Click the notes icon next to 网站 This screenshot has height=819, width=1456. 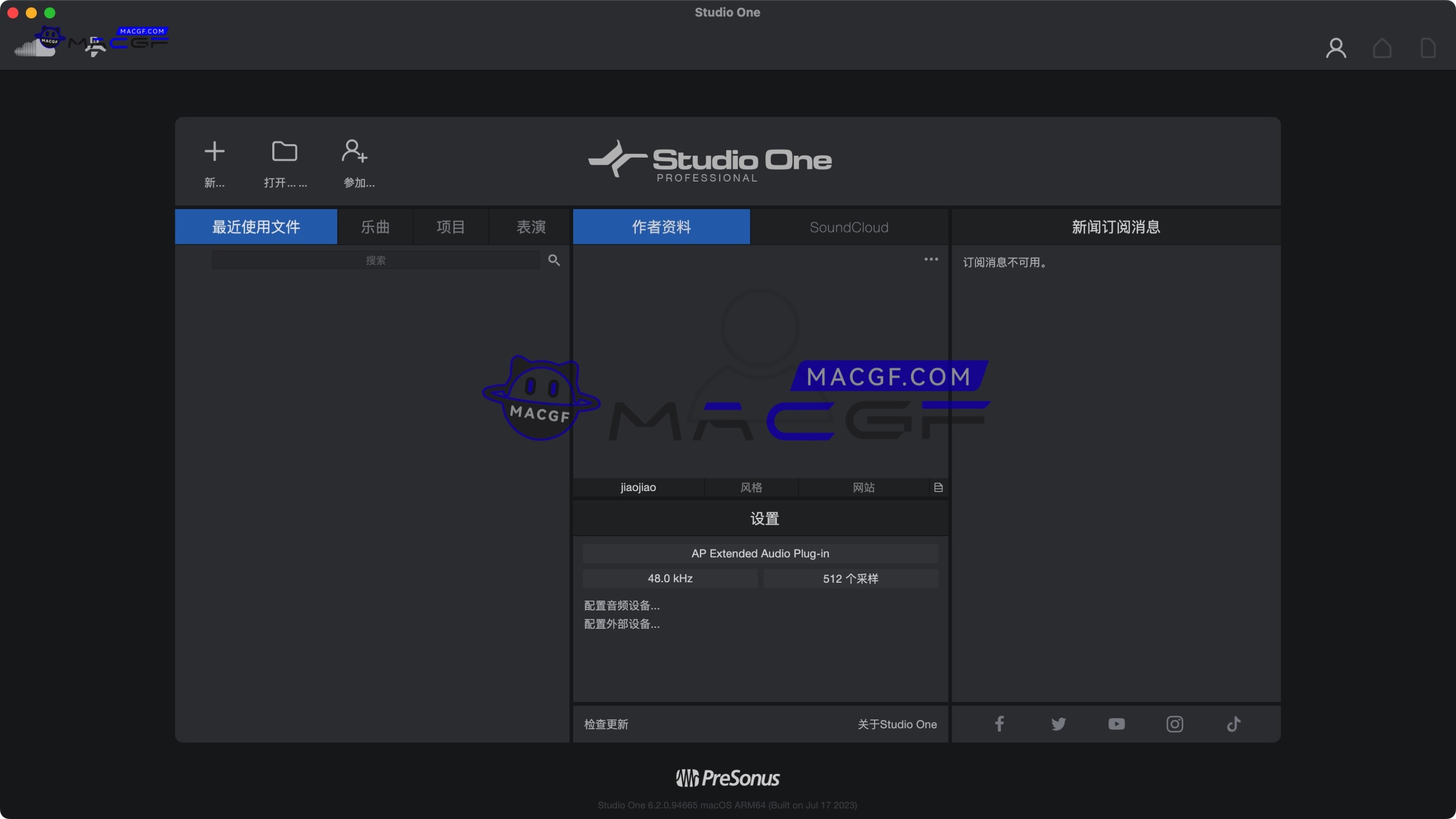[x=938, y=487]
